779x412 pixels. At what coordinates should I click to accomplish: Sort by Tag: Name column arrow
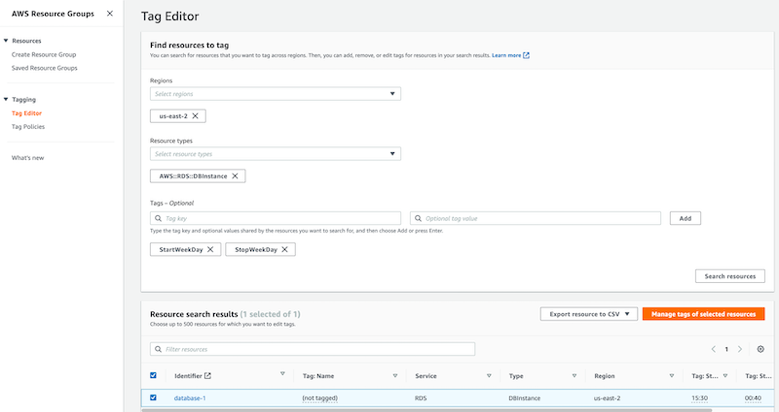[x=395, y=376]
